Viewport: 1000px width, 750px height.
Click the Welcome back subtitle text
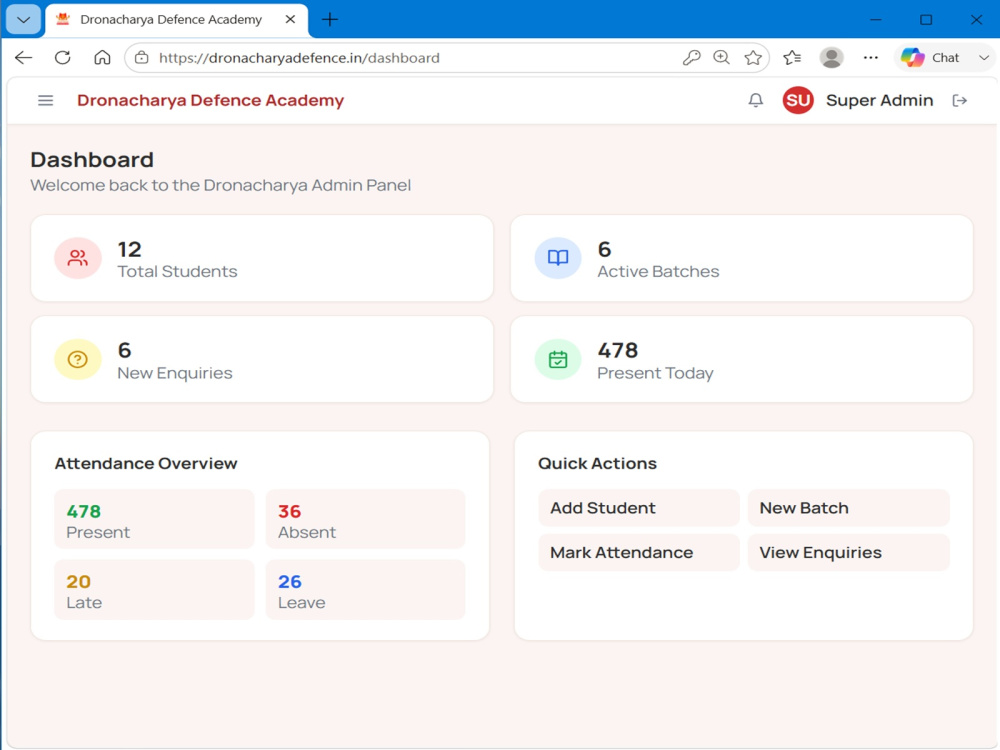click(221, 186)
